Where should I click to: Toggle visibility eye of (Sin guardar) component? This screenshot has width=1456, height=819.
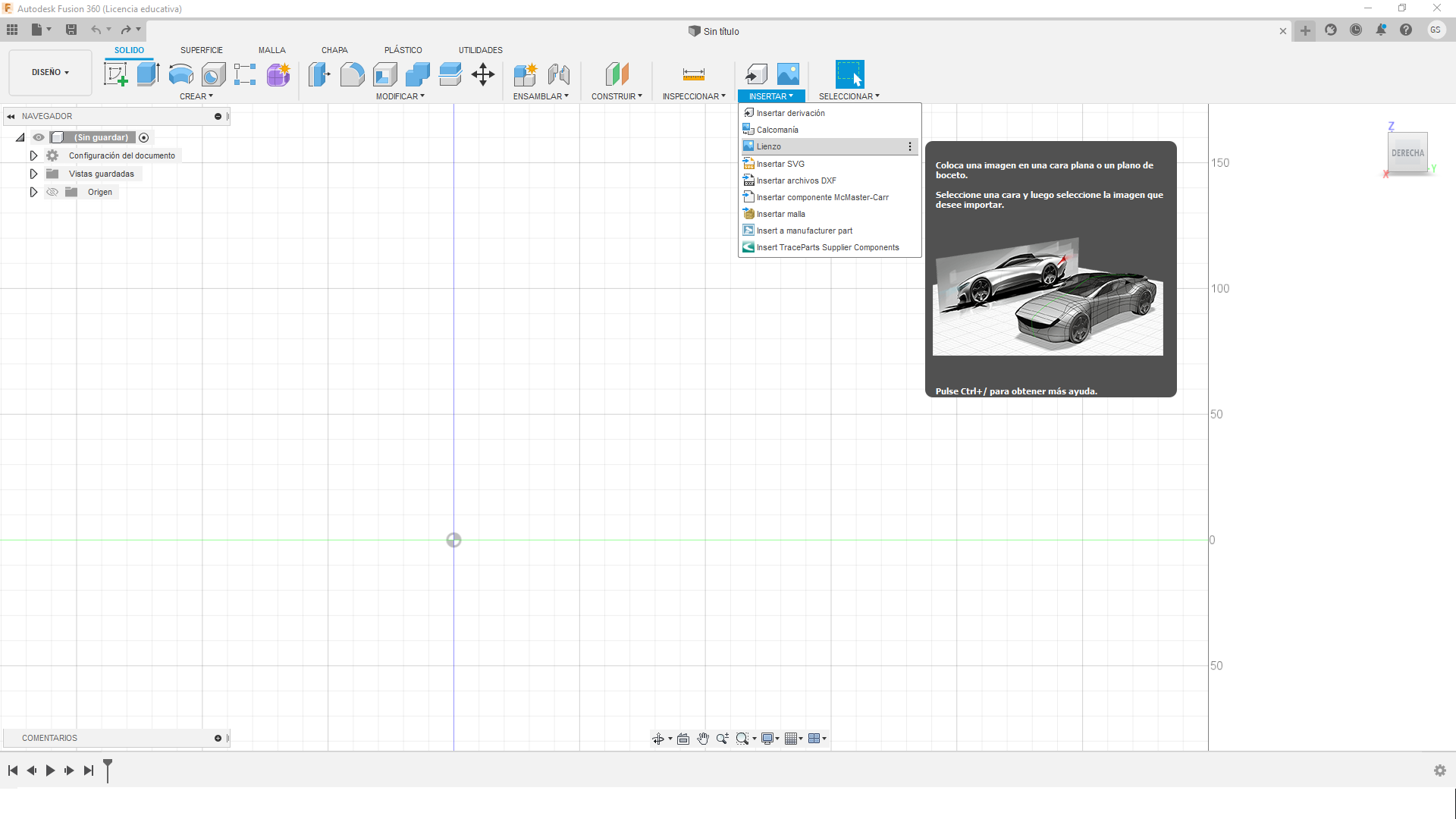39,137
